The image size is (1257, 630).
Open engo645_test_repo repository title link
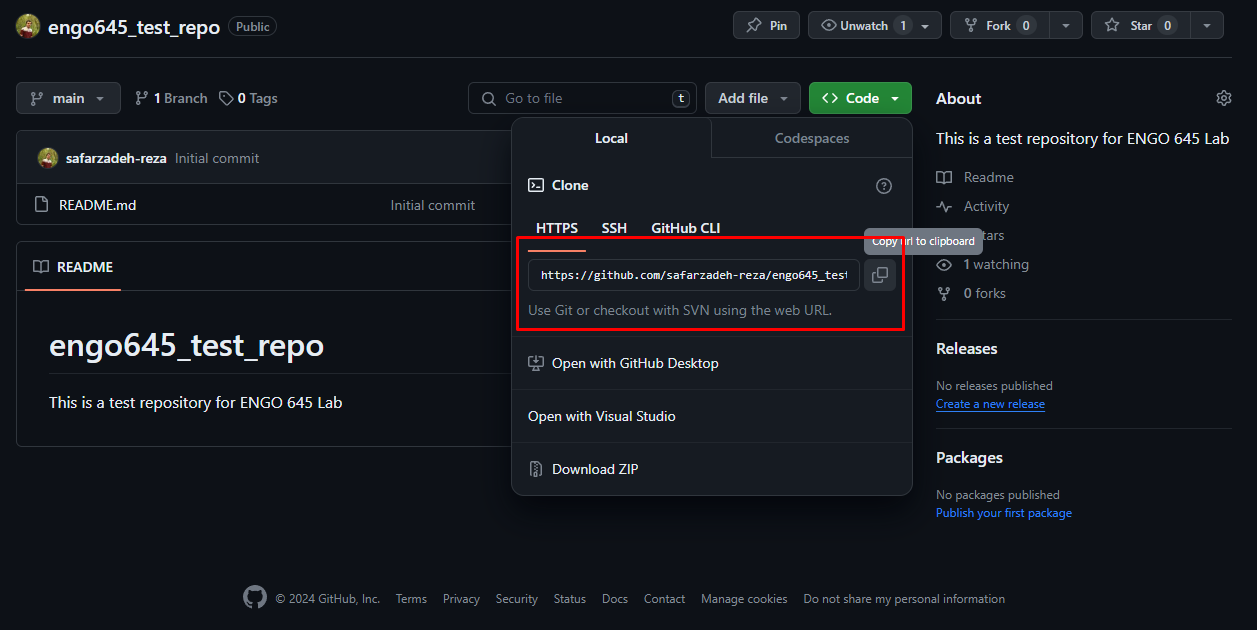coord(134,27)
